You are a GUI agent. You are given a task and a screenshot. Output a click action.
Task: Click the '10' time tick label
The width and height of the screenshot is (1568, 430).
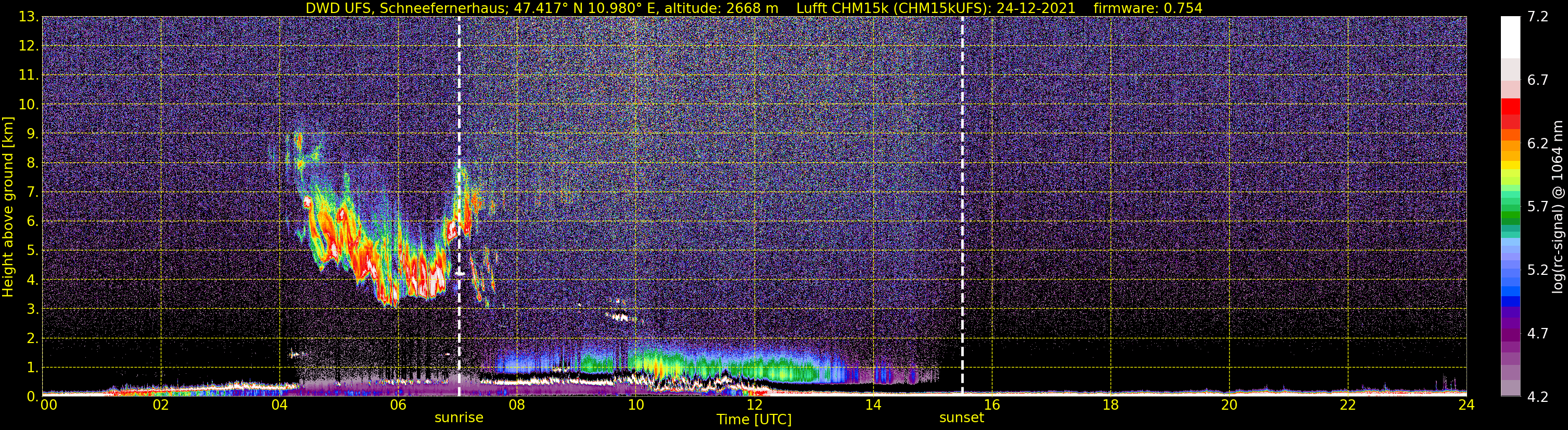tap(635, 405)
